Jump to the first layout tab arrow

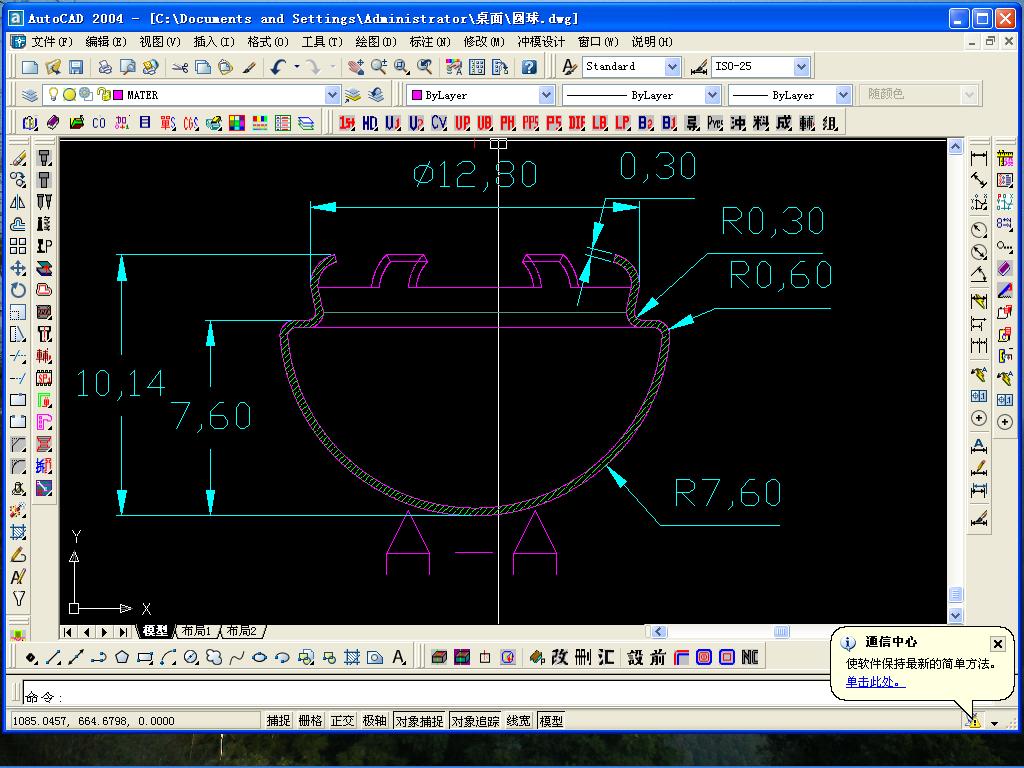(x=68, y=632)
